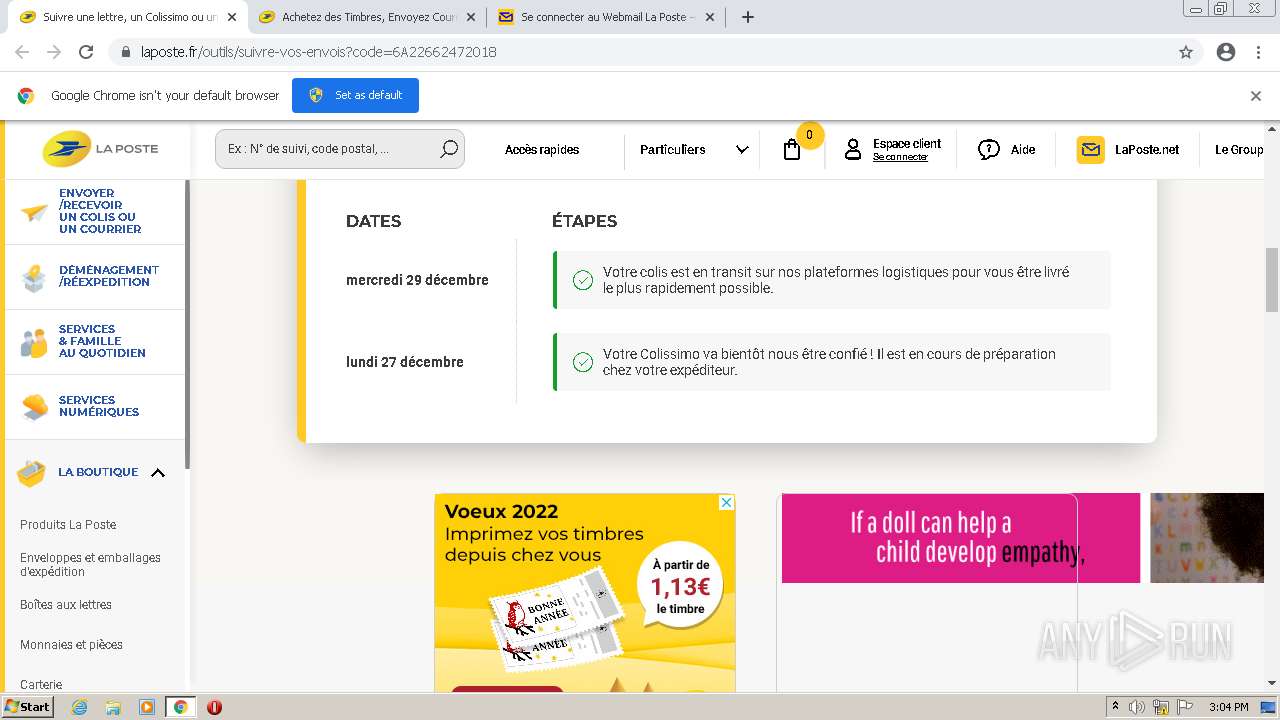Click the forward navigation arrow
1280x720 pixels.
[x=54, y=52]
